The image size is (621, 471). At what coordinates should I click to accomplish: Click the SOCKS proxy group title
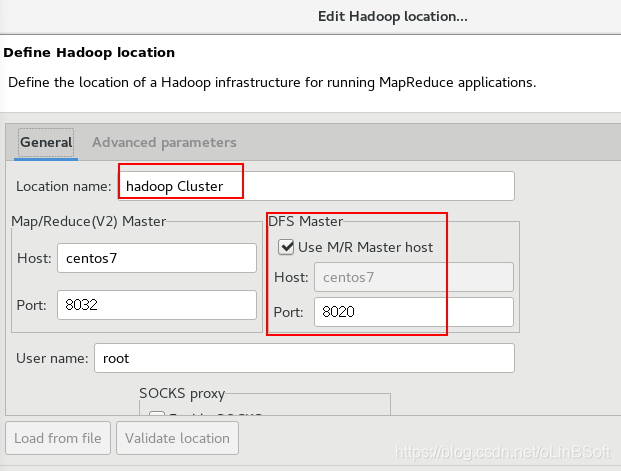(x=182, y=393)
